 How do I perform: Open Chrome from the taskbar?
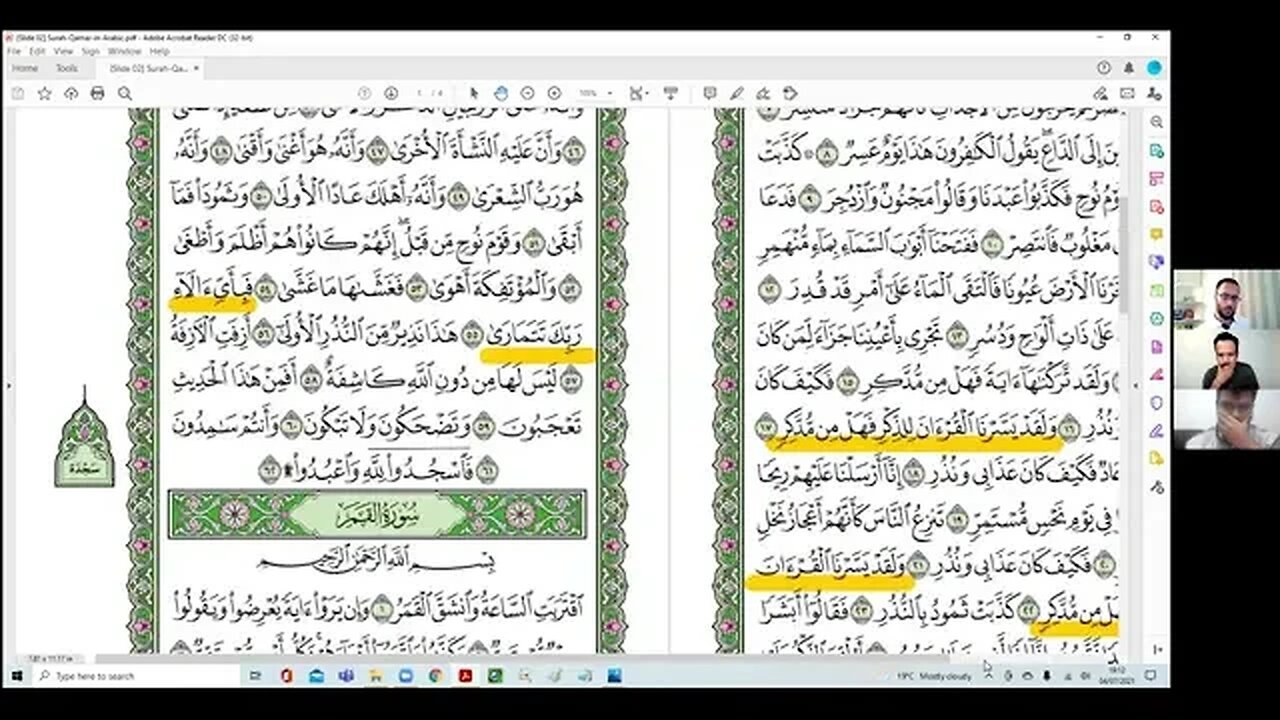click(436, 676)
